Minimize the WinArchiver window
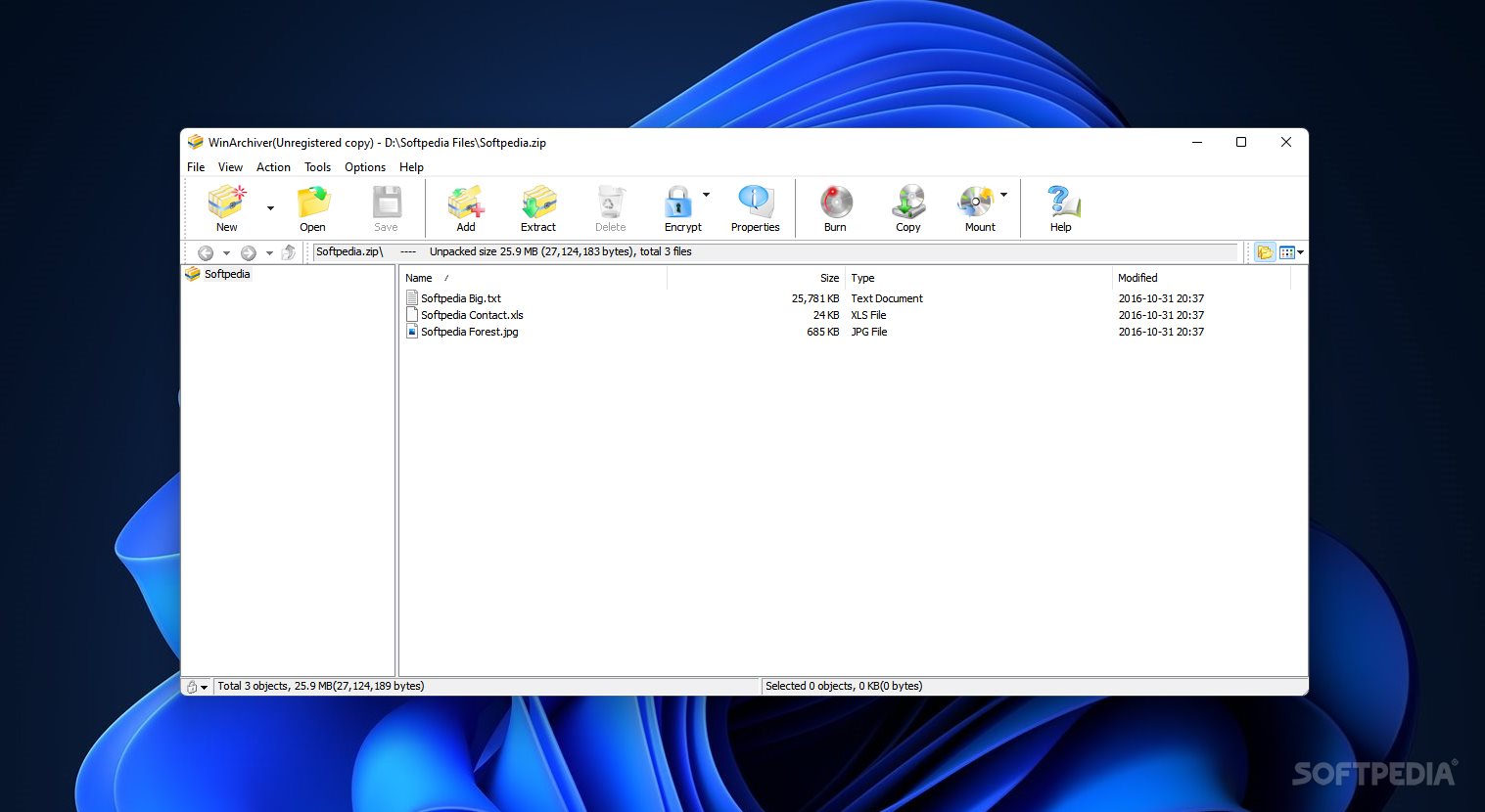 [1196, 142]
